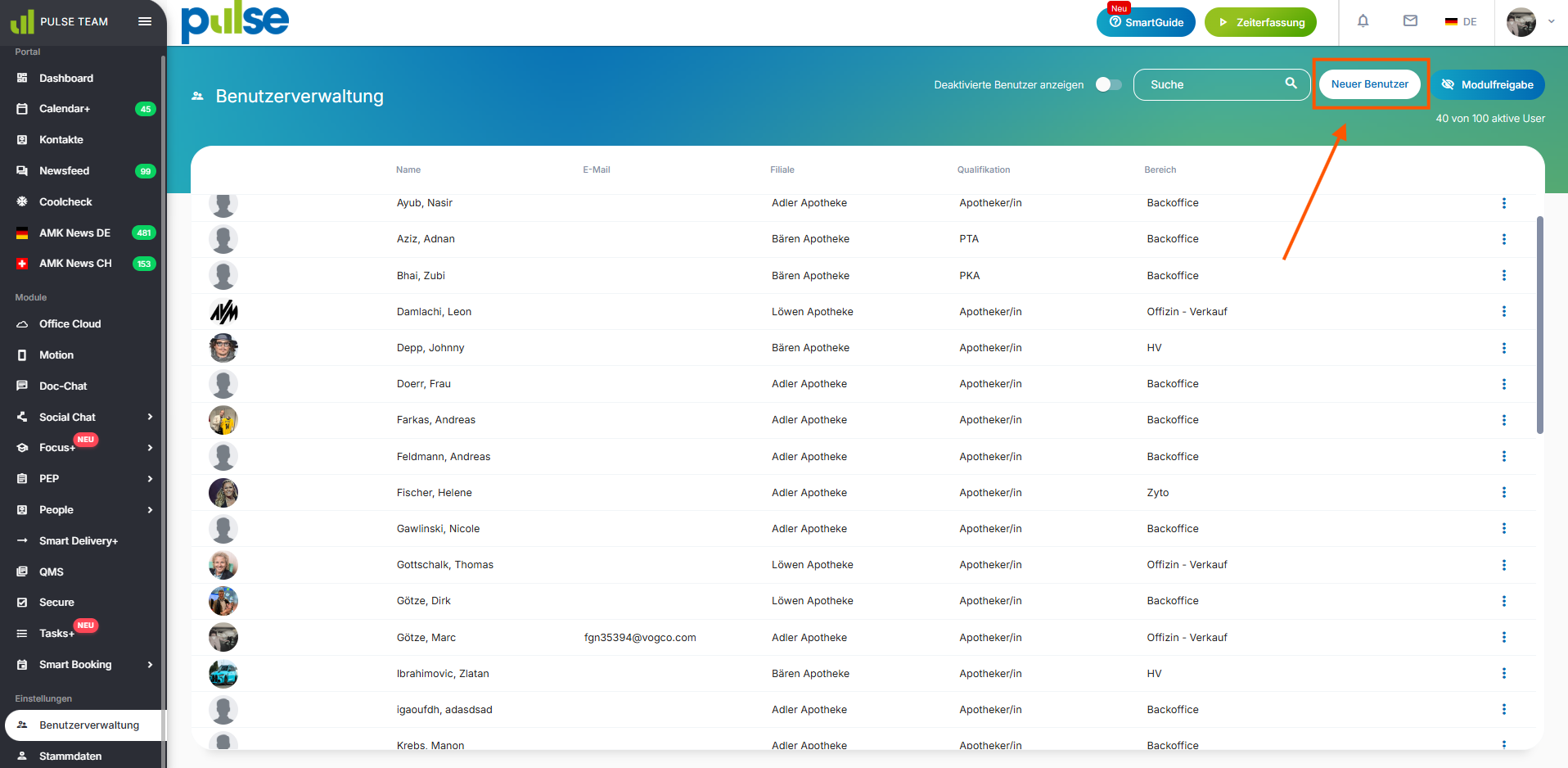This screenshot has width=1568, height=768.
Task: Click the search magnifier icon
Action: [x=1291, y=84]
